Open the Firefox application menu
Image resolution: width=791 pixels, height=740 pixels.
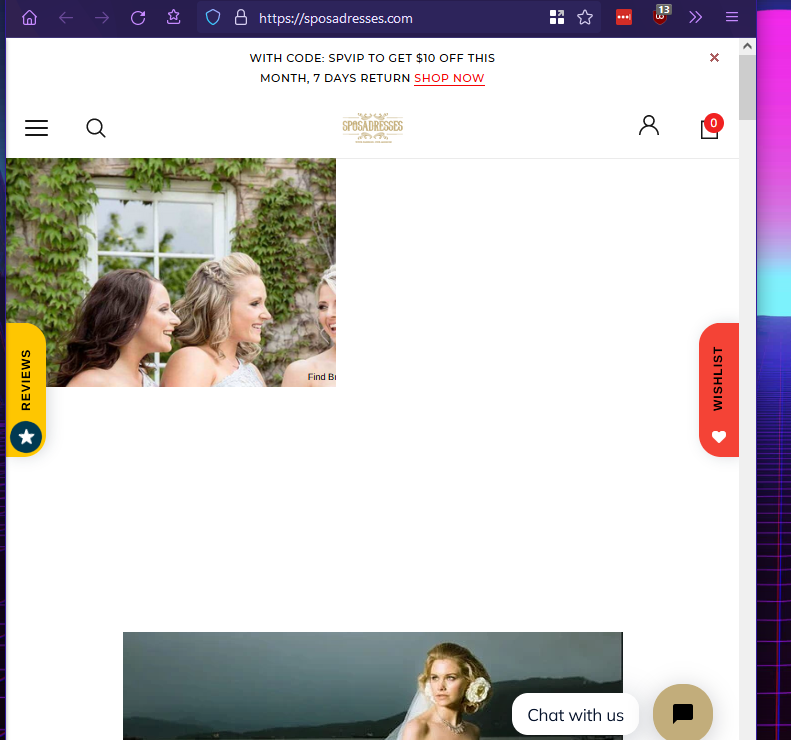732,18
